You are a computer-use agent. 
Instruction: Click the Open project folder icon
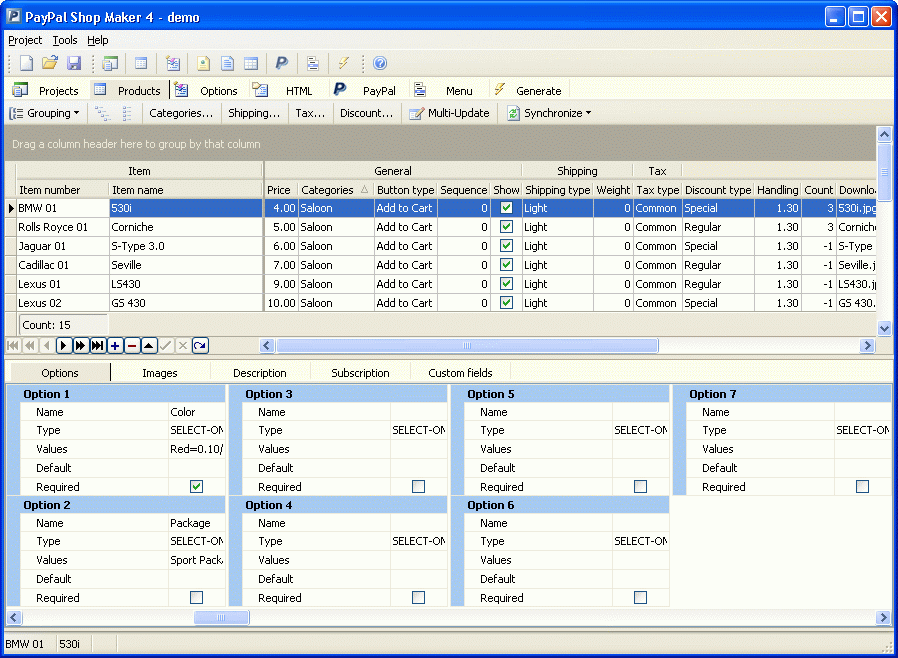[50, 63]
